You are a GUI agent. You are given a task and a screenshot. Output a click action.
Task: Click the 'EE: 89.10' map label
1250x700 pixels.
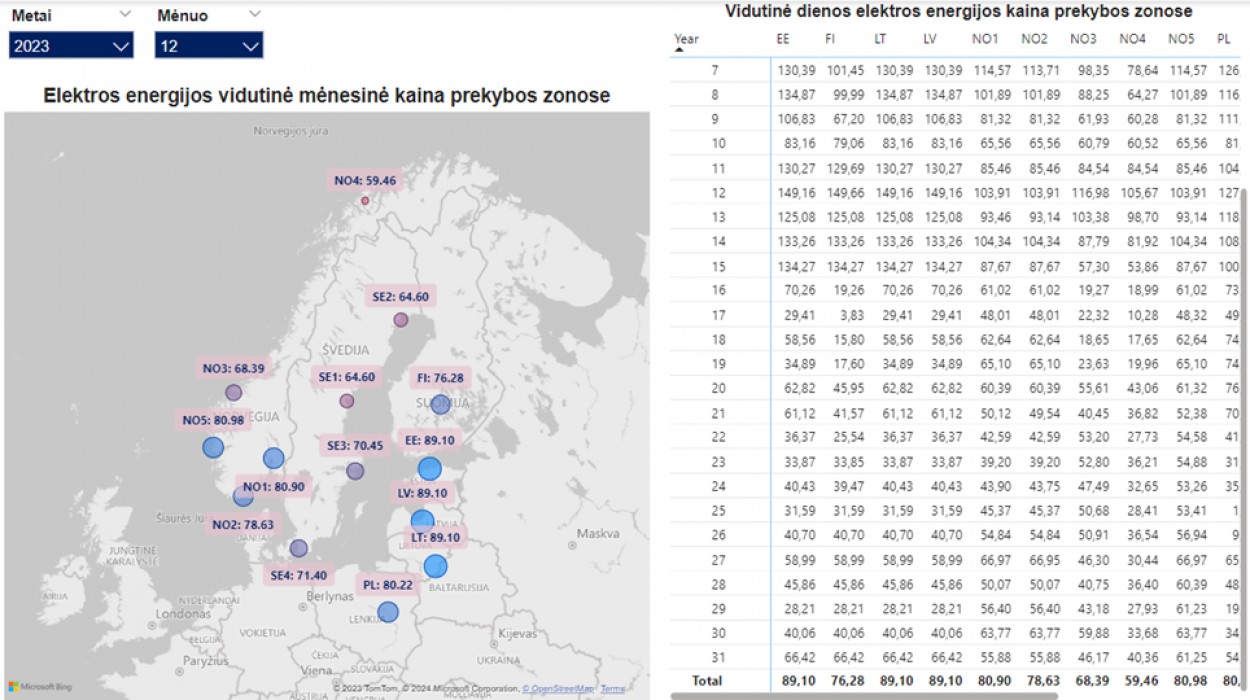click(430, 439)
